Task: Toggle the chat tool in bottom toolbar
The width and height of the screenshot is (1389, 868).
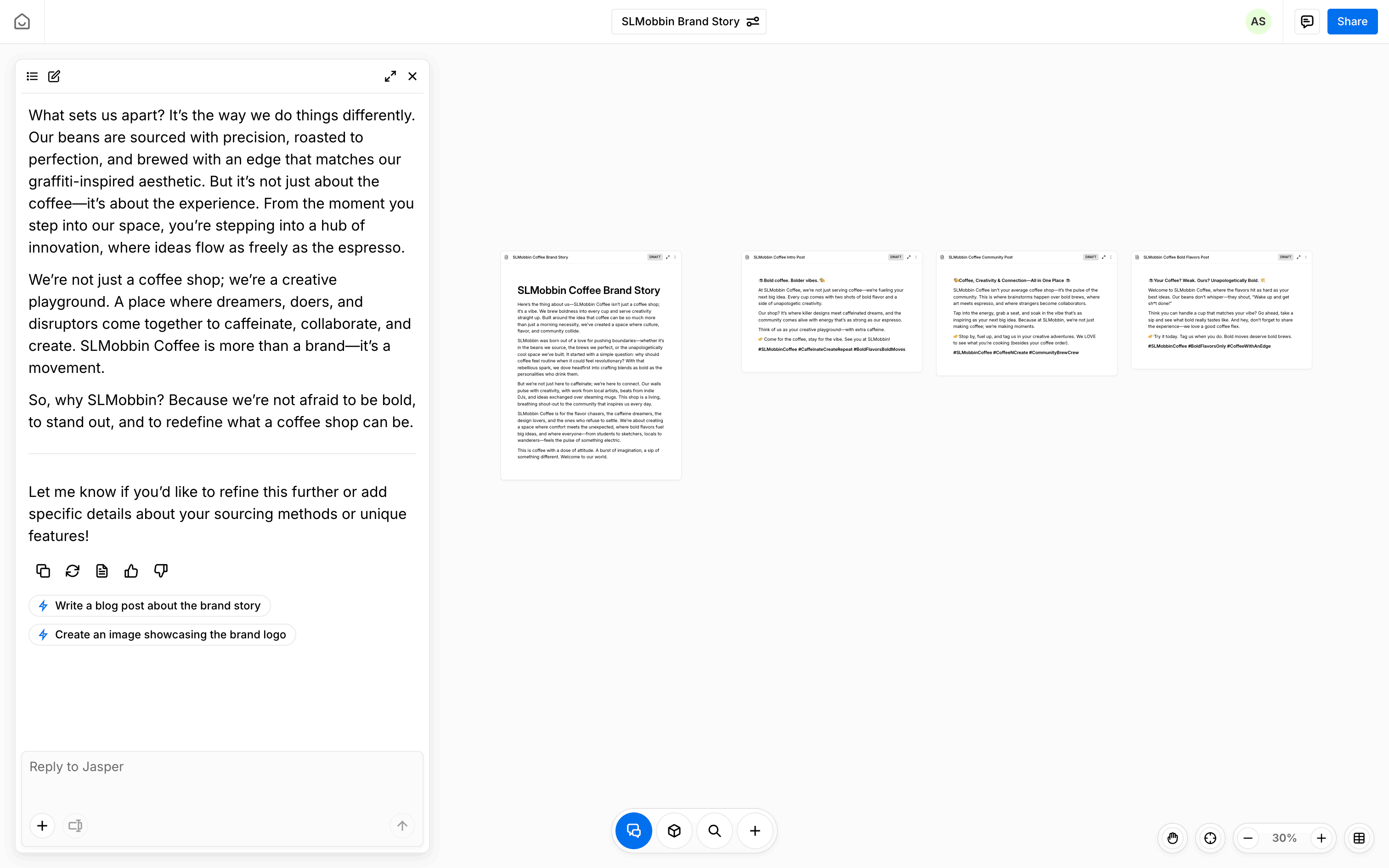Action: click(634, 831)
